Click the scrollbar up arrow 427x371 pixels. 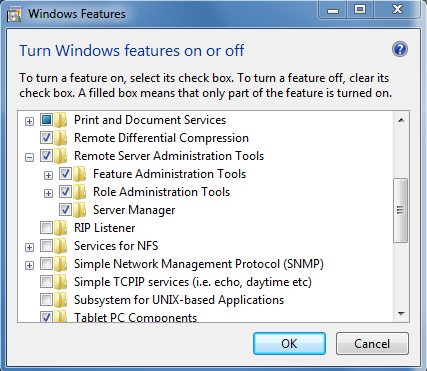click(x=401, y=120)
